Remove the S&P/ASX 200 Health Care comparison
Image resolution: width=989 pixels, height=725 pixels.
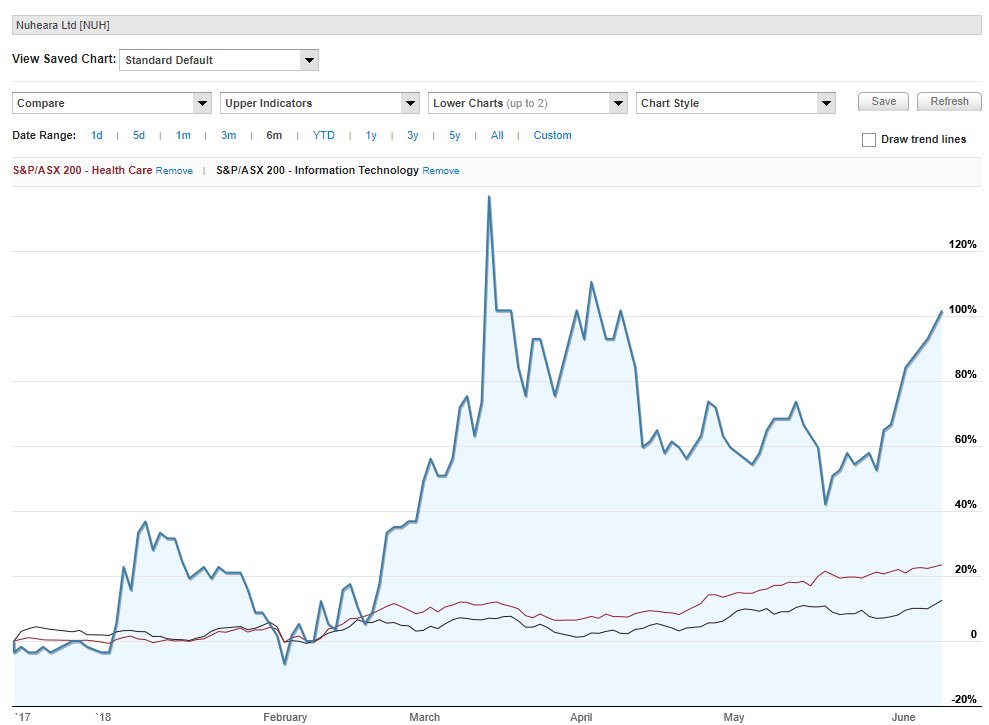pyautogui.click(x=174, y=170)
